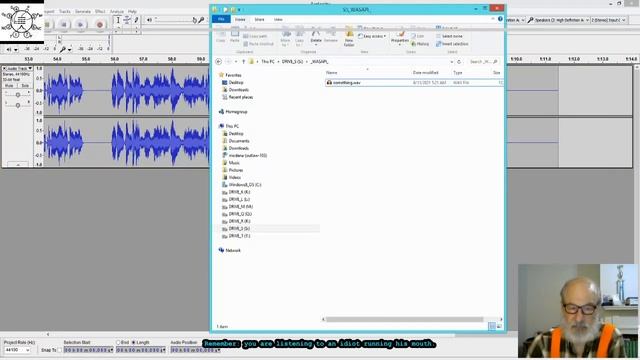Open the playback meter dropdown arrow

point(16,49)
